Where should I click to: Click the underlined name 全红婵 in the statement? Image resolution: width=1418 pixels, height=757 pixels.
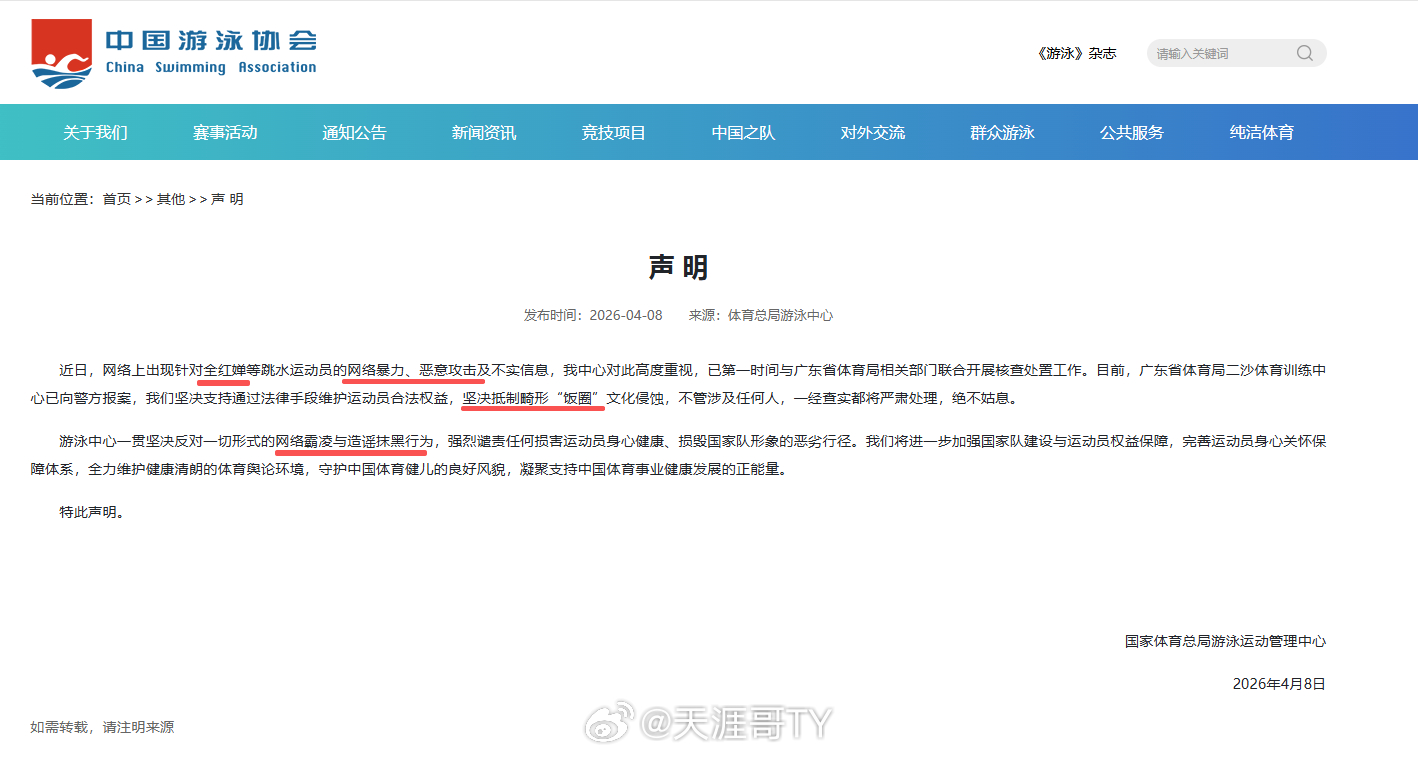(228, 368)
